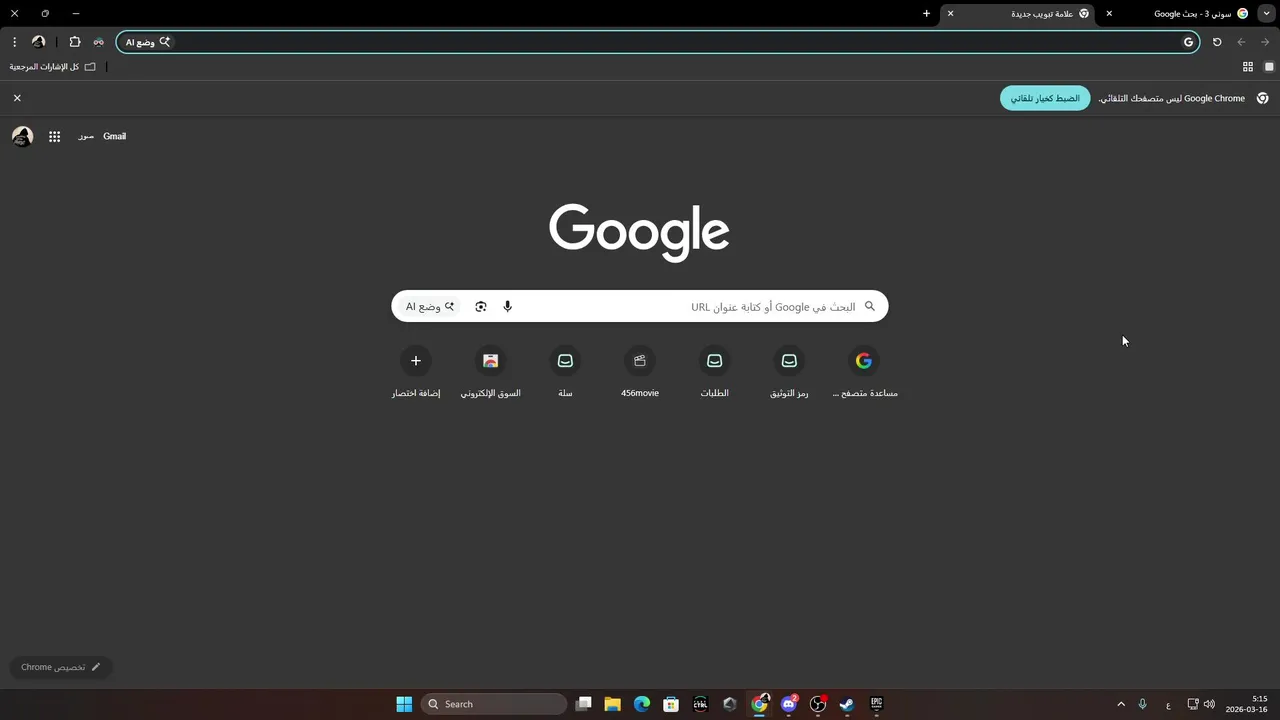Open OBS Studio from the taskbar
The width and height of the screenshot is (1280, 720).
point(818,704)
